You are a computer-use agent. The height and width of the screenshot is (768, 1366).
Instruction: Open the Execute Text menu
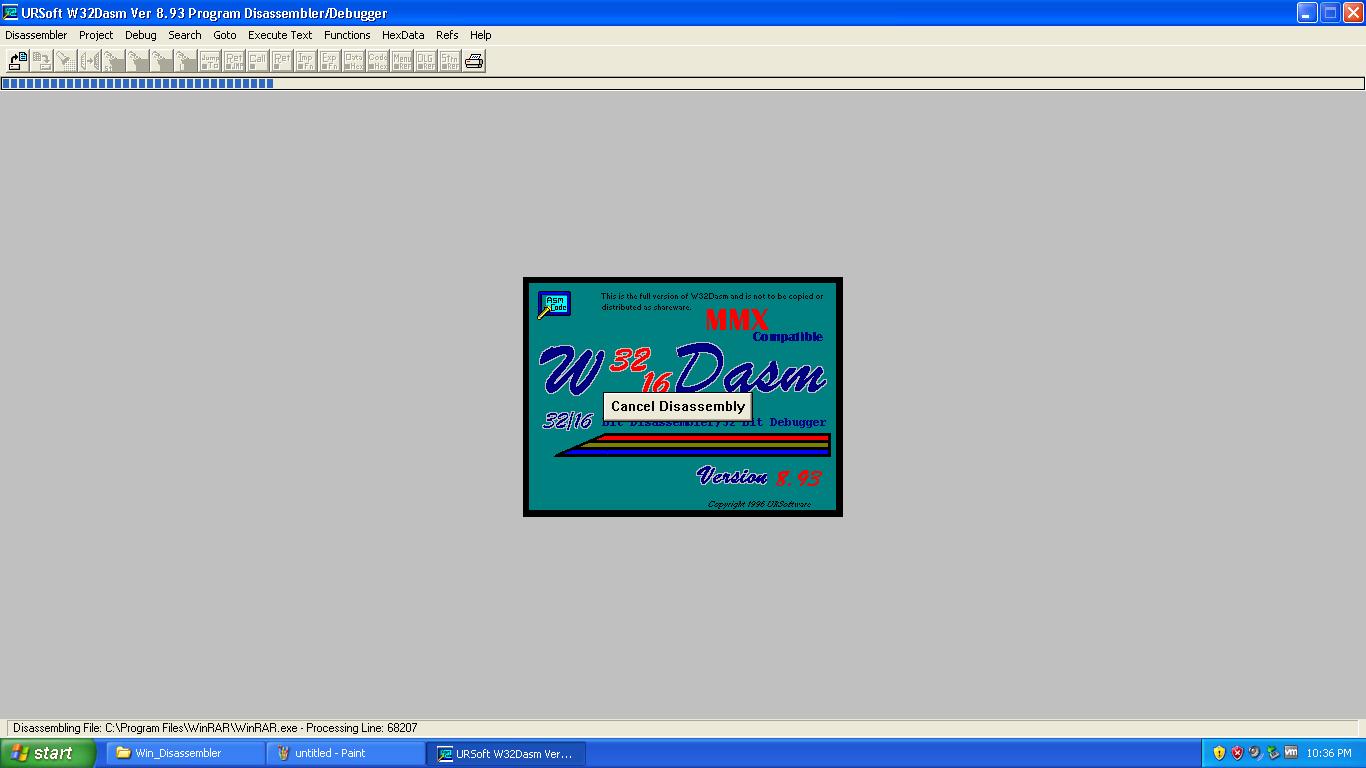pos(280,35)
